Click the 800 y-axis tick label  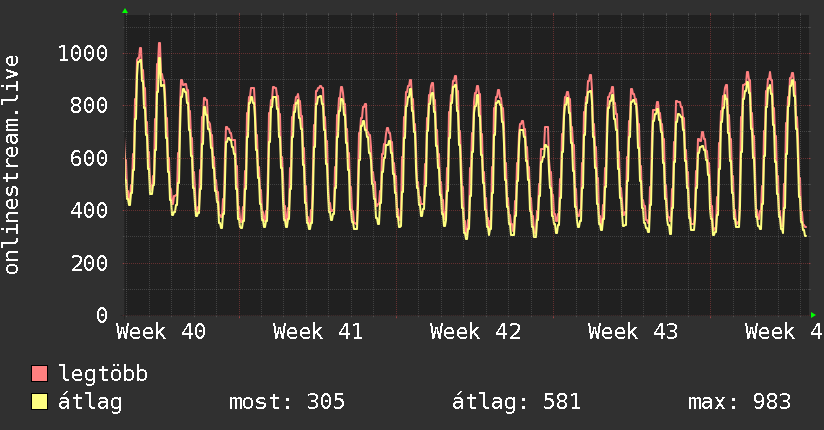click(x=89, y=106)
